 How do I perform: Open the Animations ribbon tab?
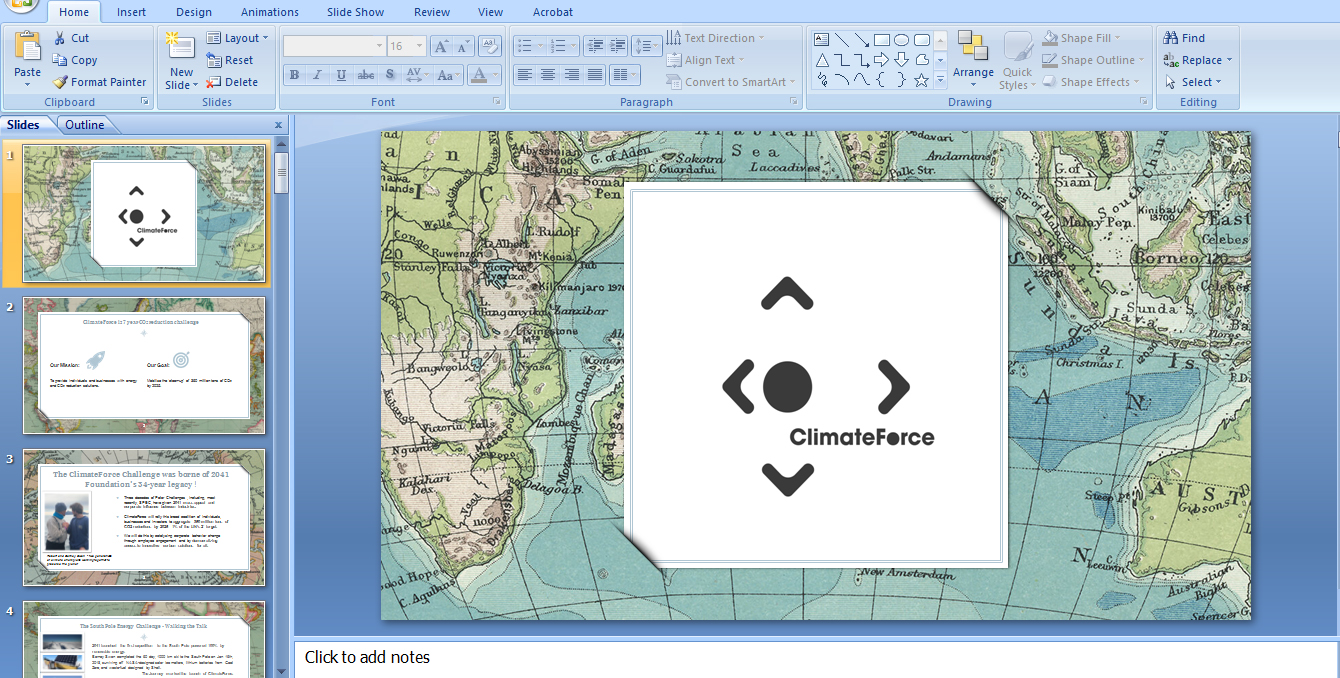coord(270,12)
